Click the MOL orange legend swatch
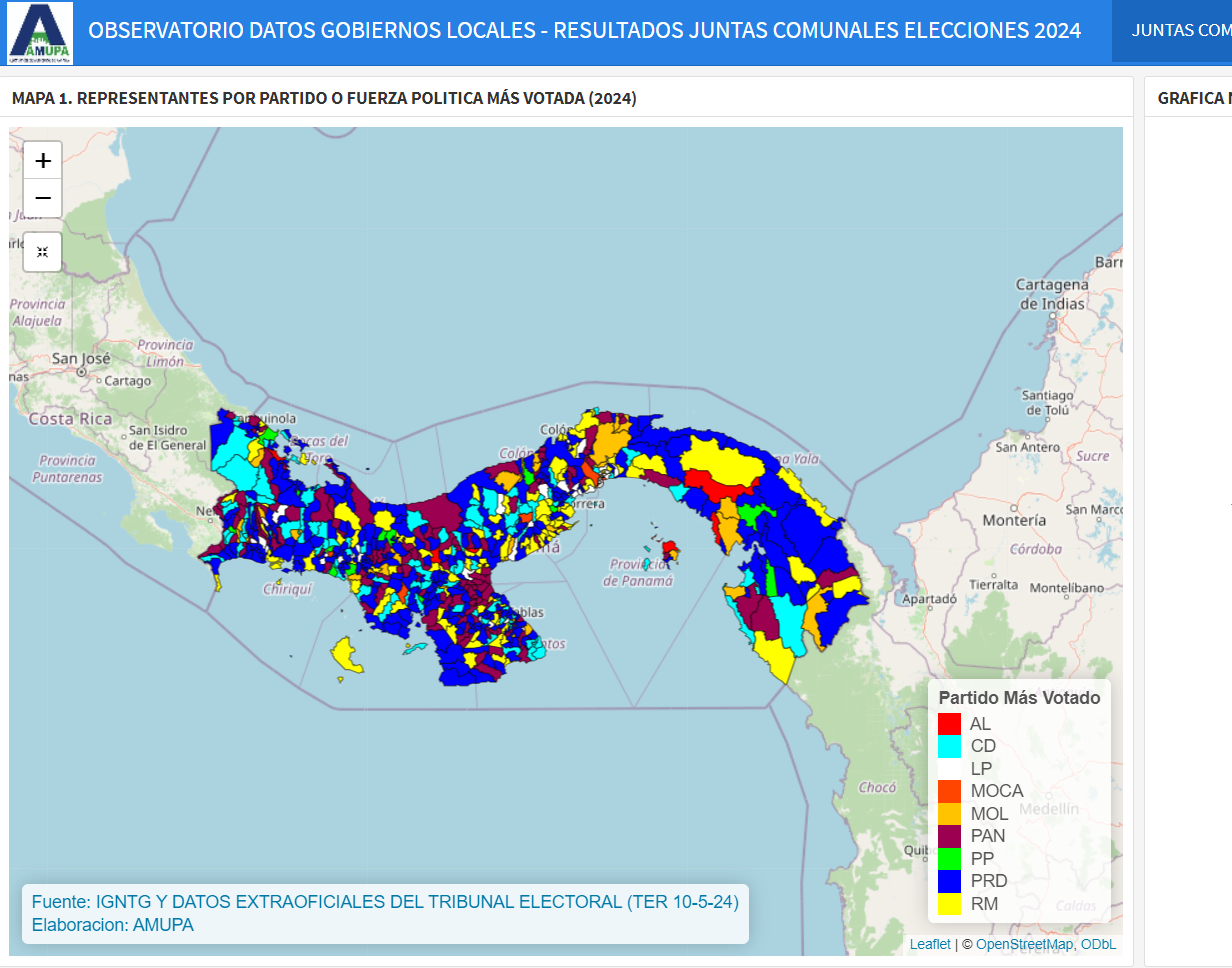Image resolution: width=1232 pixels, height=968 pixels. tap(949, 814)
